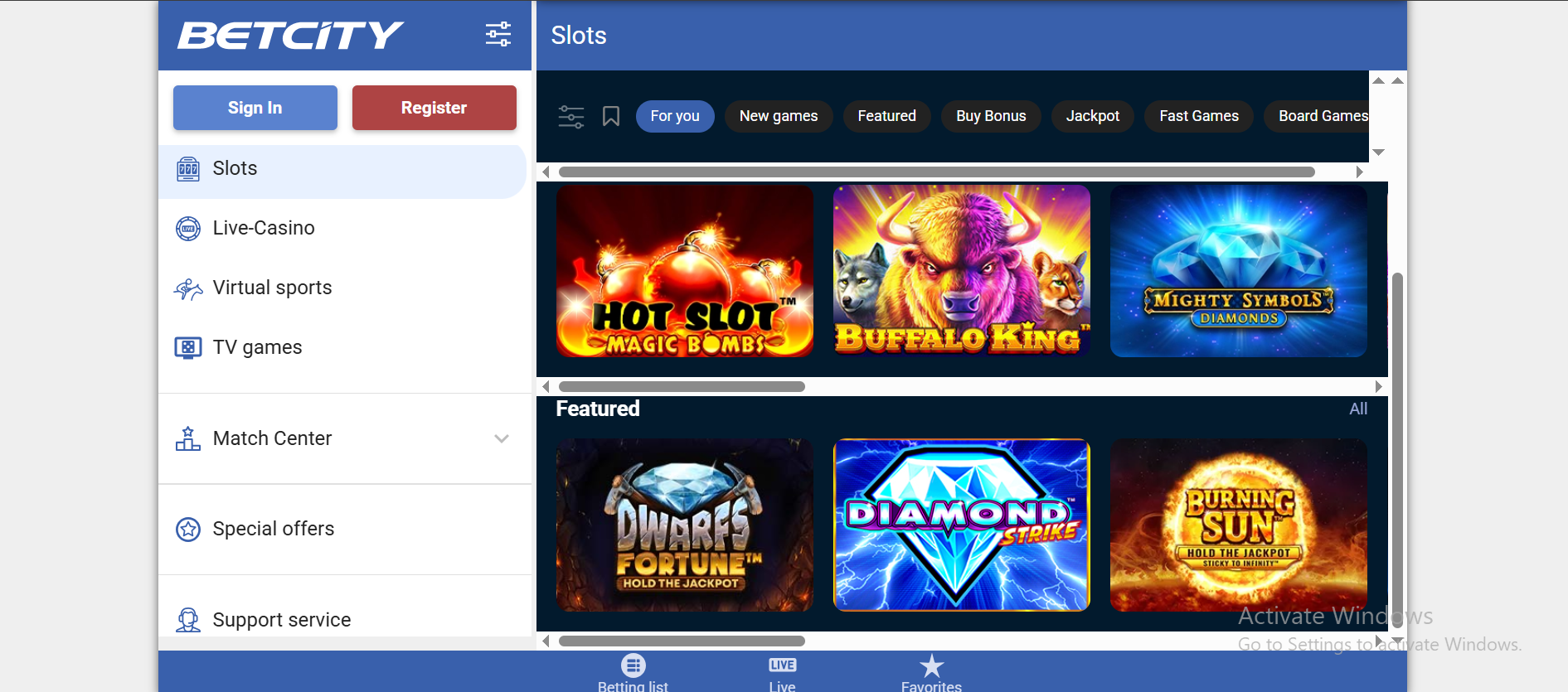Click the Featured section heading

[x=598, y=409]
